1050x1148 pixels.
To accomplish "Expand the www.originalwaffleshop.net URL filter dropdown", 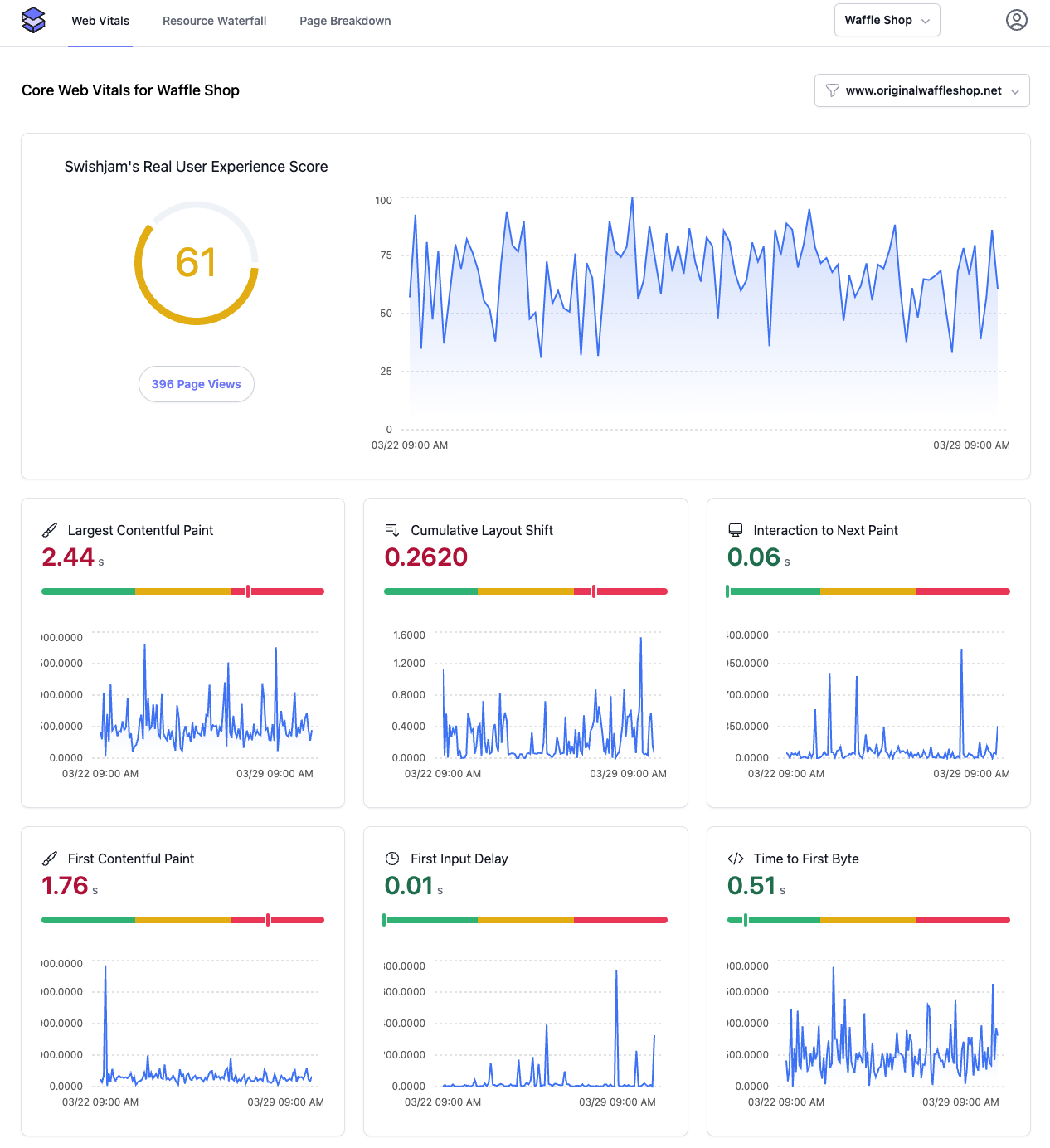I will [x=922, y=90].
